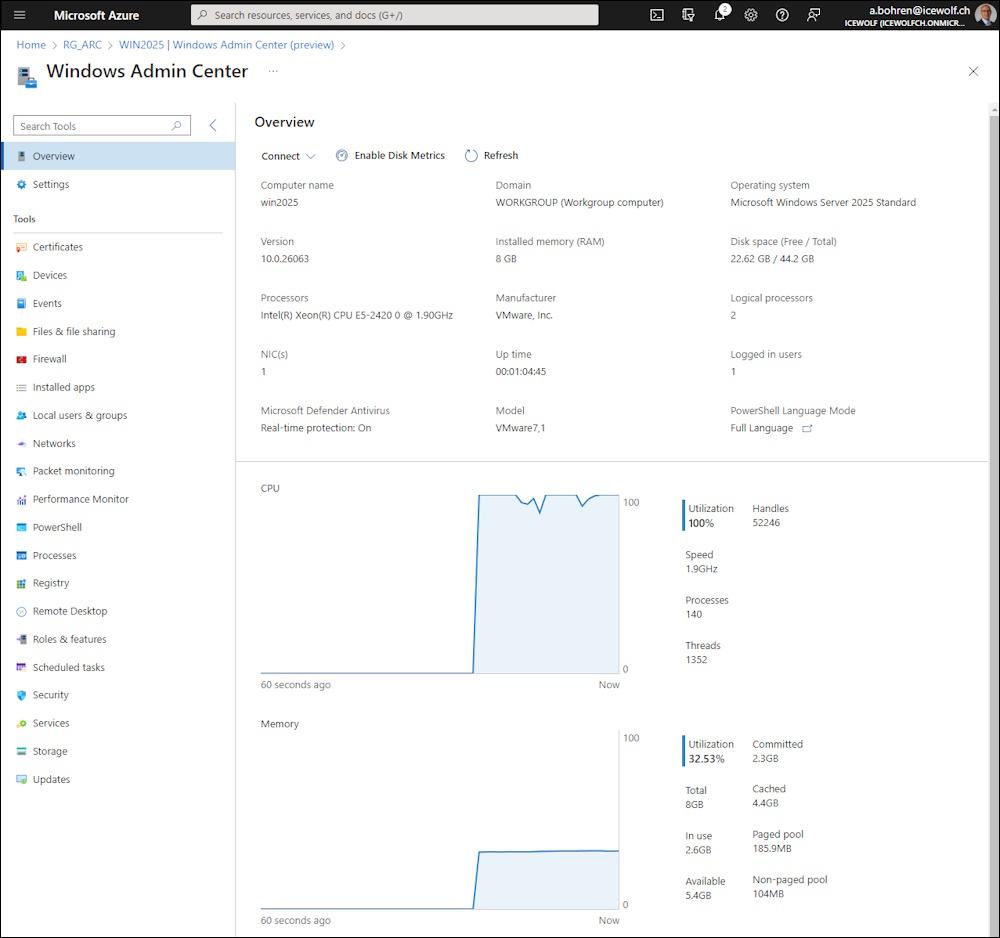This screenshot has height=938, width=1000.
Task: Open the more options ellipsis beside the title
Action: 273,71
